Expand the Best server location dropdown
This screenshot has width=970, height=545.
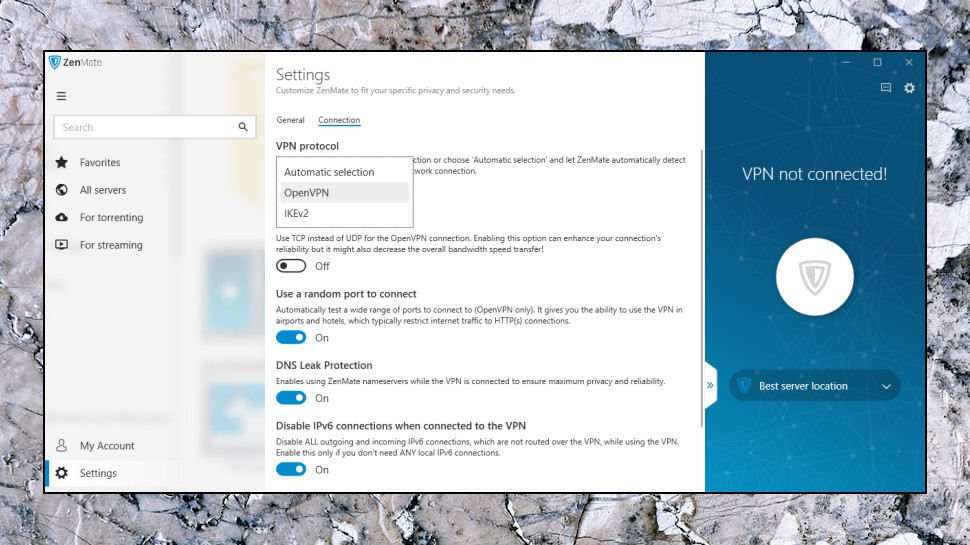[x=815, y=386]
